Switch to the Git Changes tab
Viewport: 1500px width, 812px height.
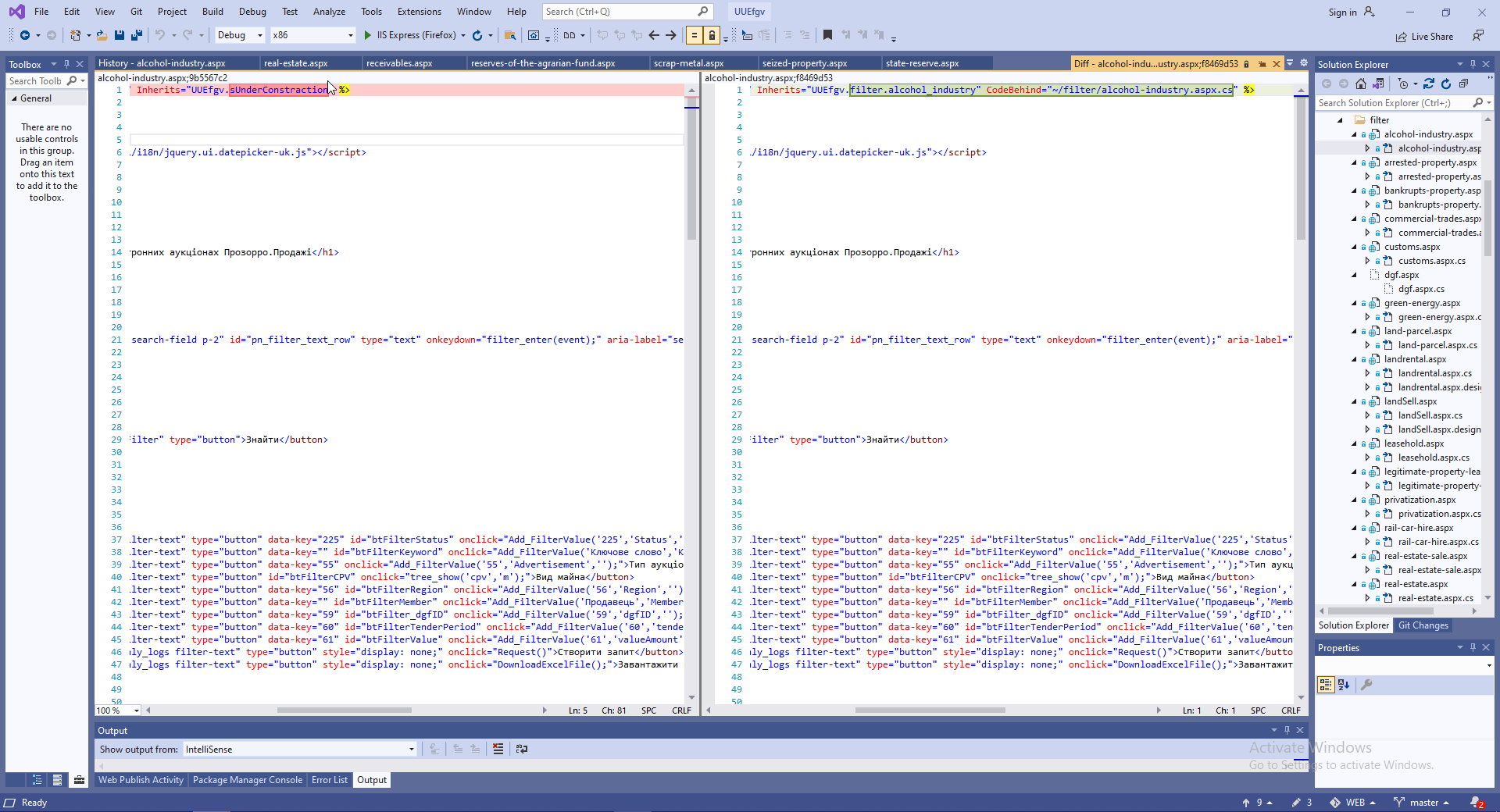click(x=1423, y=625)
